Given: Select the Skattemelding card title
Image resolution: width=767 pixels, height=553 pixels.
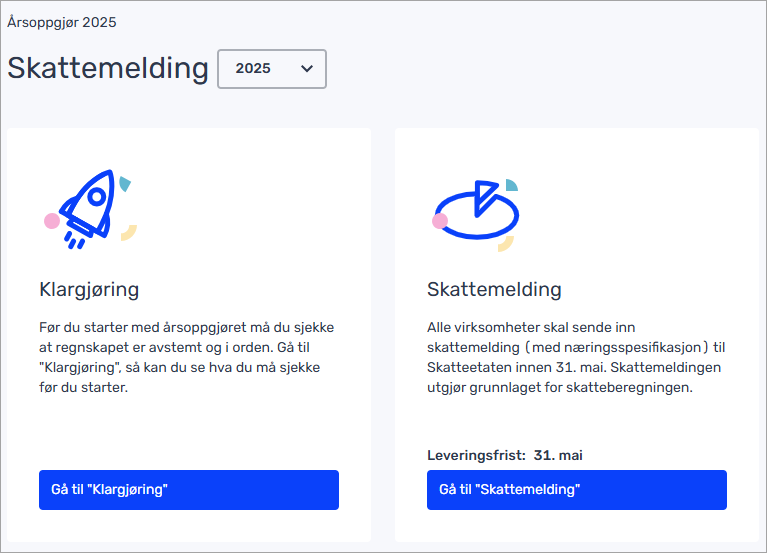Looking at the screenshot, I should click(494, 290).
